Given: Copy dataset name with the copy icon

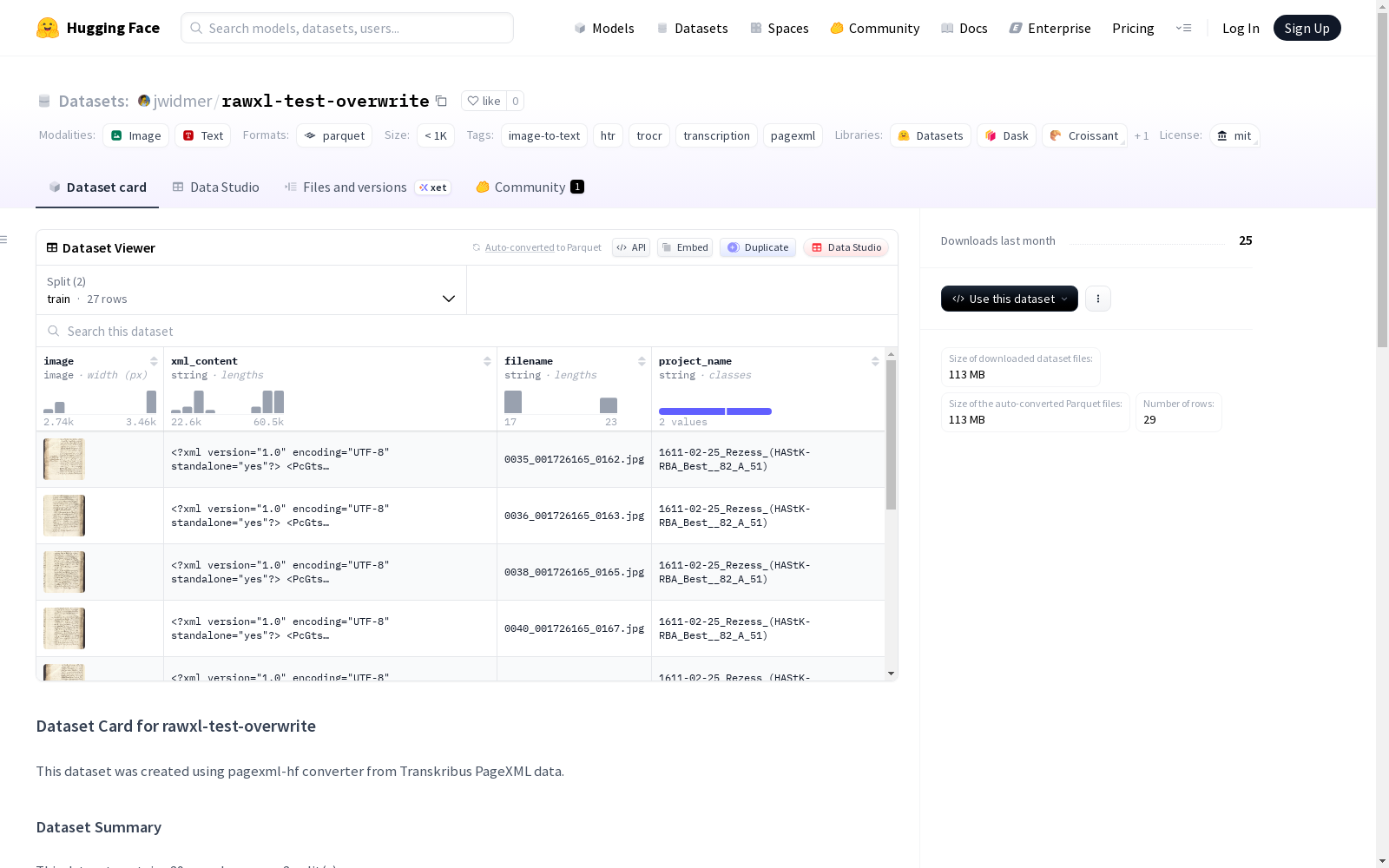Looking at the screenshot, I should [x=441, y=101].
